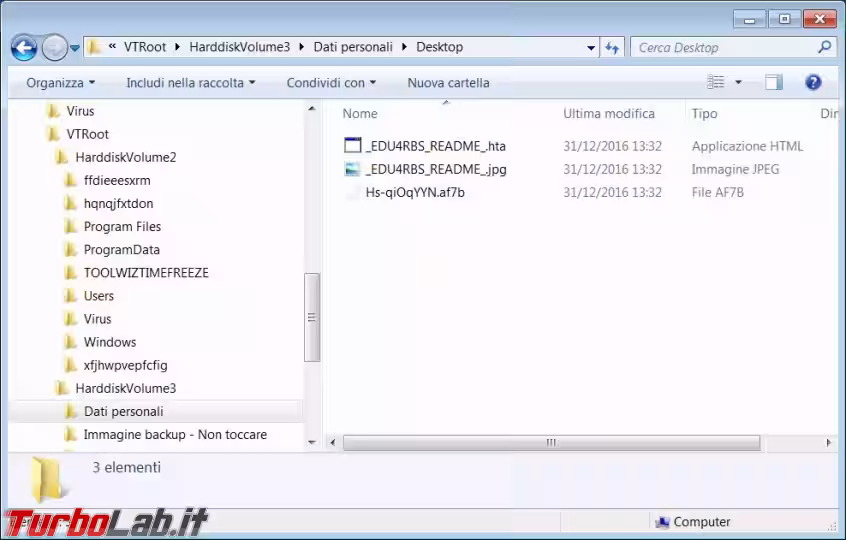
Task: Click the folder icon in address bar
Action: (94, 47)
